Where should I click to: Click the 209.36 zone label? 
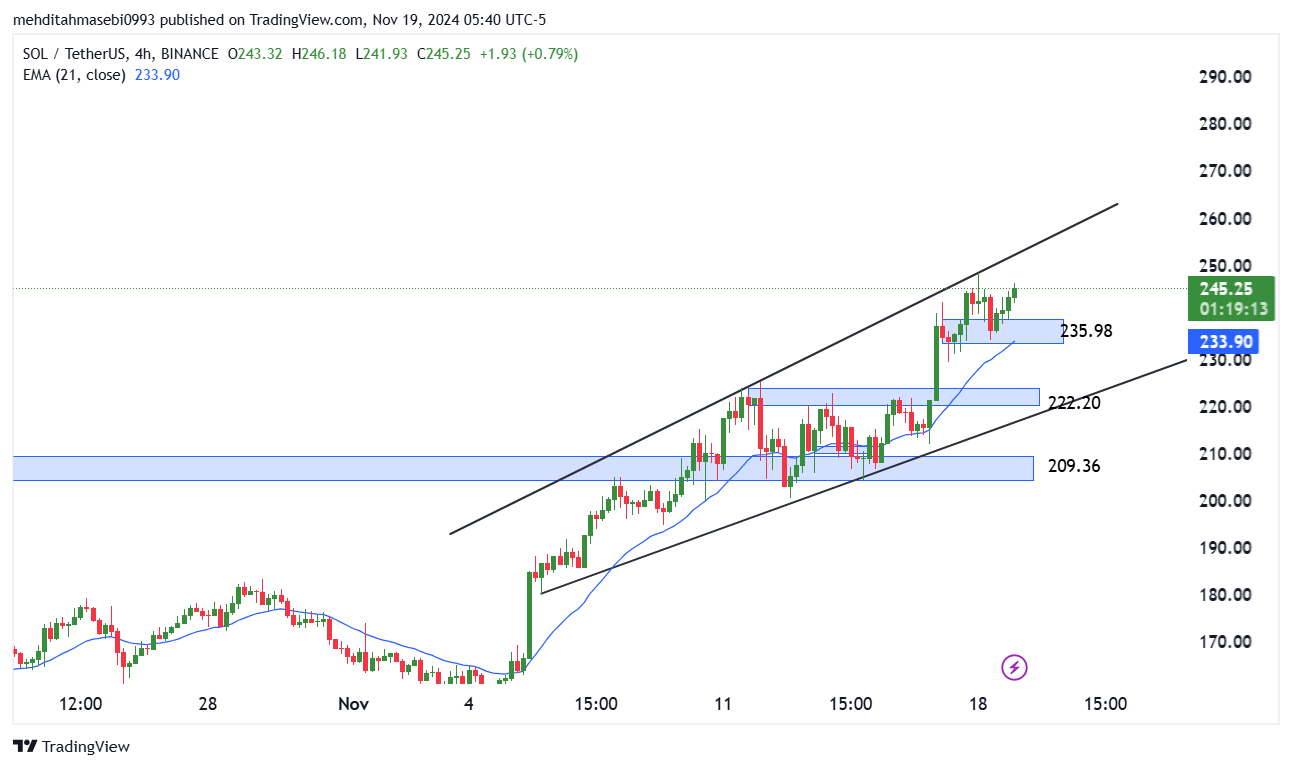[x=1074, y=466]
